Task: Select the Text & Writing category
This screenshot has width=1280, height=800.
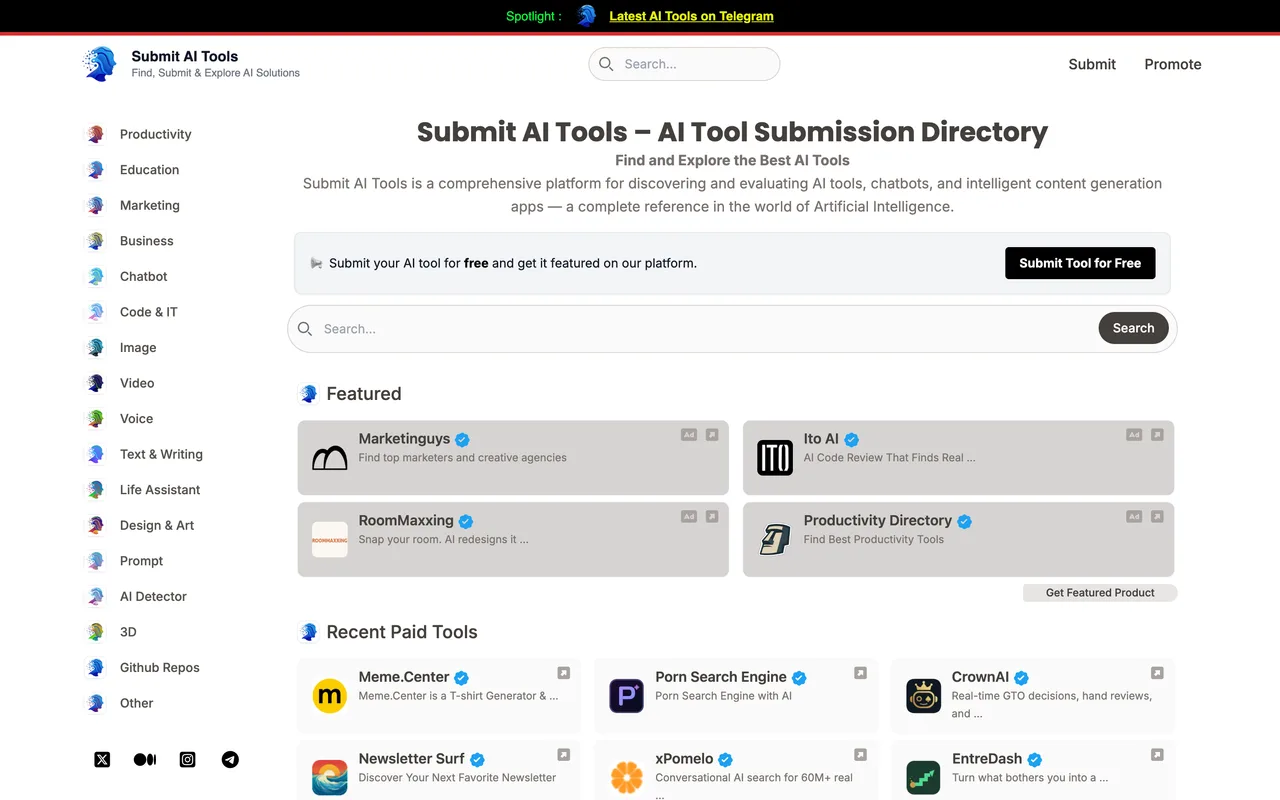Action: [161, 454]
